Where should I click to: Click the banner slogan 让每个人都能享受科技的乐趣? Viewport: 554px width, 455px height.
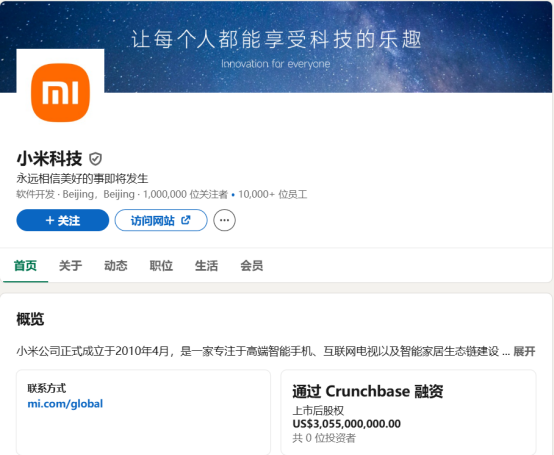pos(276,39)
